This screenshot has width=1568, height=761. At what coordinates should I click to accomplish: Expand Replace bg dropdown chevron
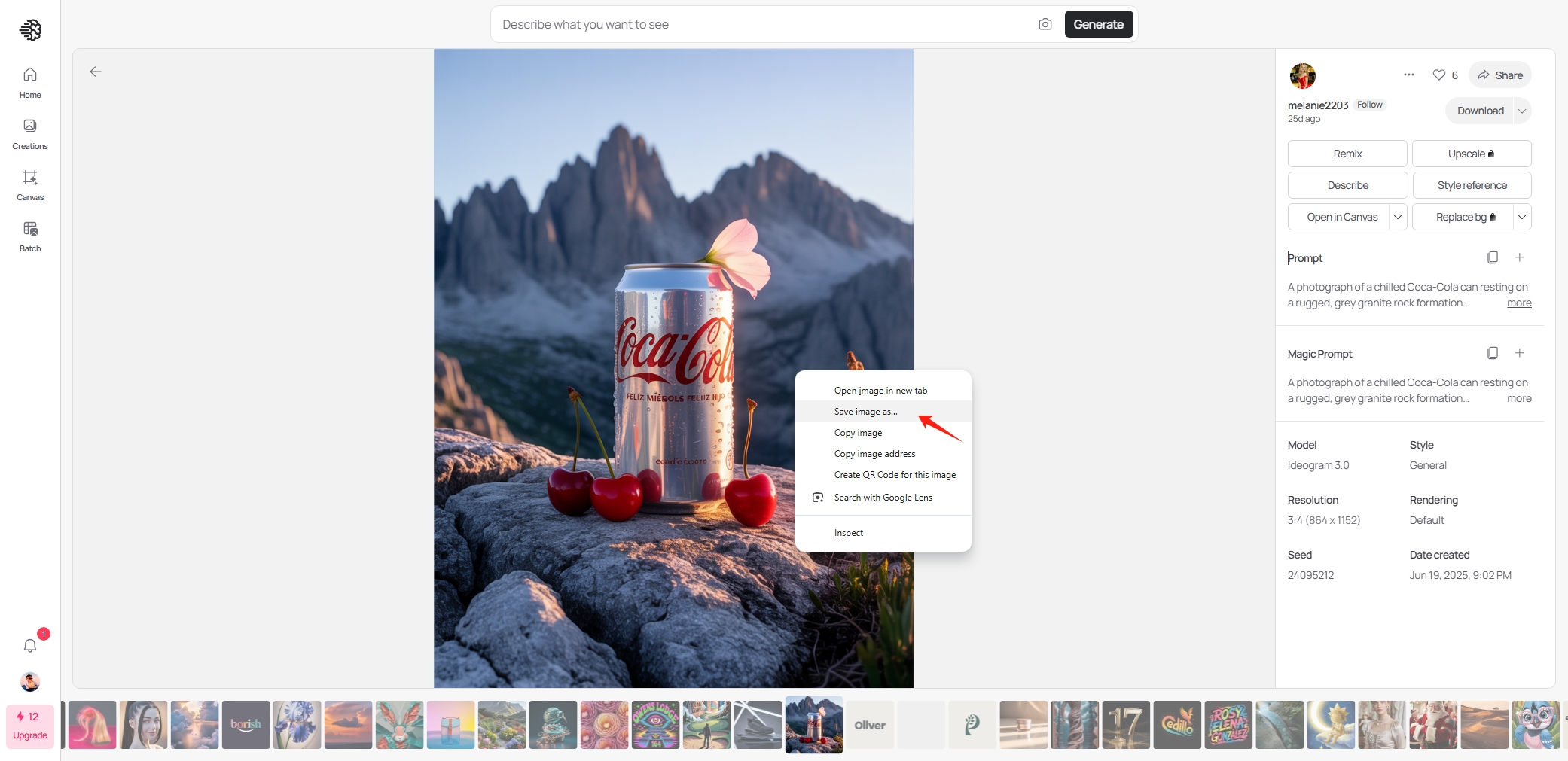click(1522, 217)
